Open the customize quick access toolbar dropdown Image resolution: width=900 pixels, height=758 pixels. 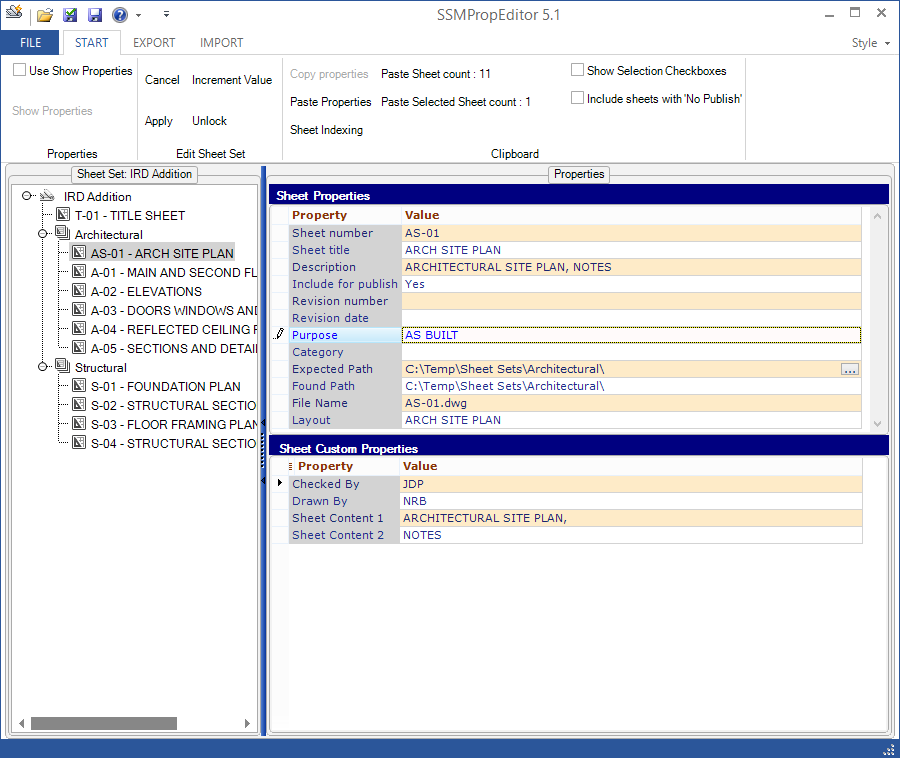pyautogui.click(x=166, y=14)
